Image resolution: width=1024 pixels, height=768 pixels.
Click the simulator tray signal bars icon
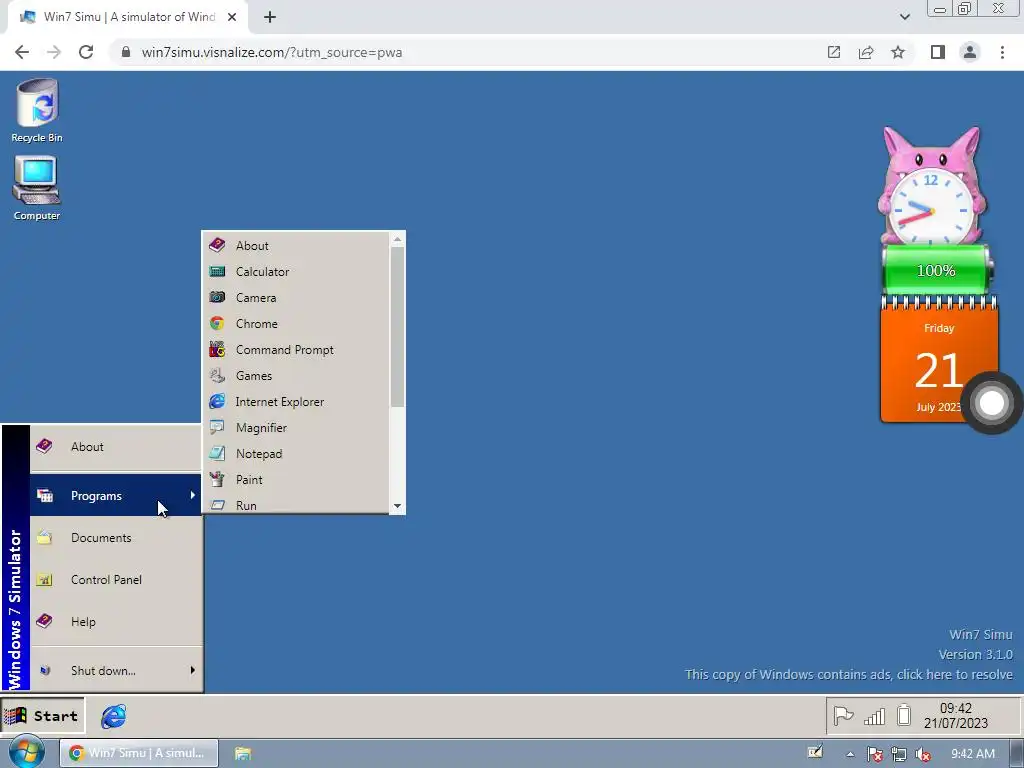coord(874,716)
